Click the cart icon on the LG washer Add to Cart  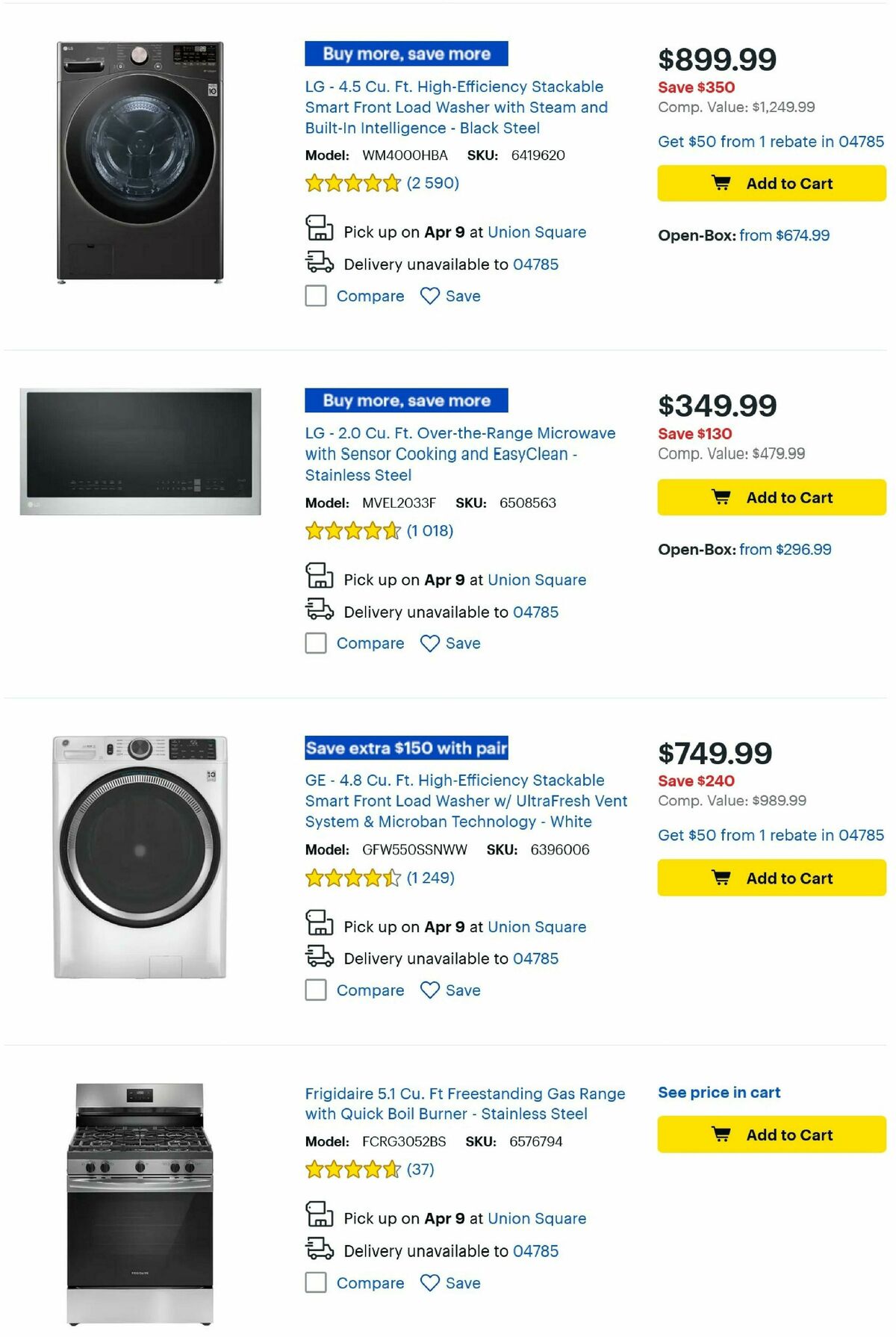(x=721, y=183)
